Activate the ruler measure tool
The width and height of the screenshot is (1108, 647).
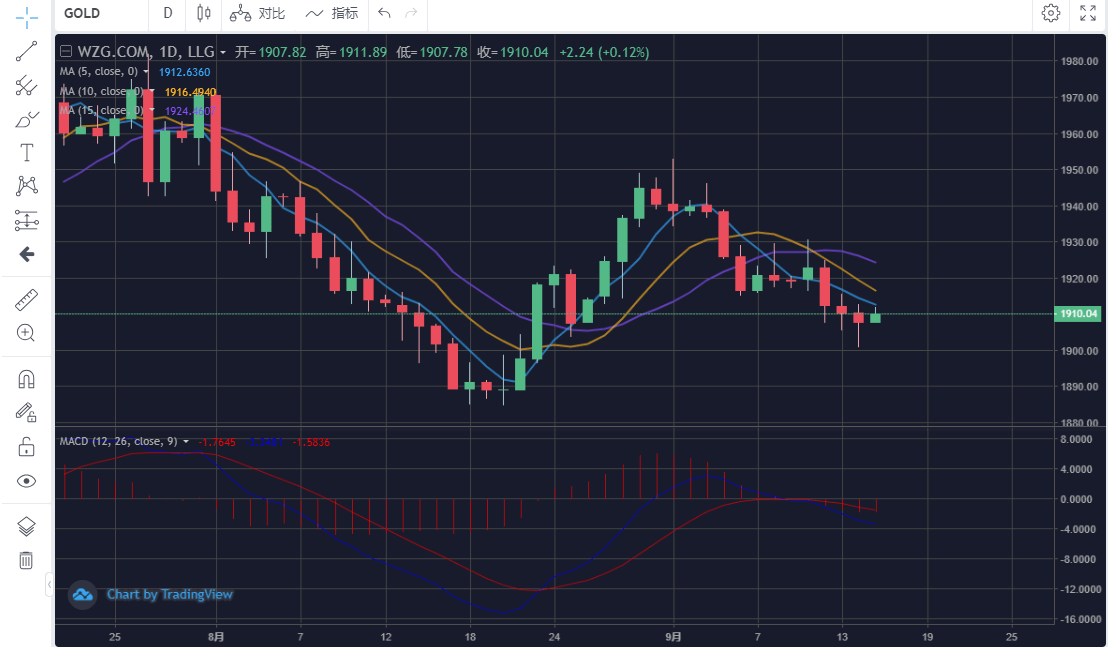[x=27, y=299]
